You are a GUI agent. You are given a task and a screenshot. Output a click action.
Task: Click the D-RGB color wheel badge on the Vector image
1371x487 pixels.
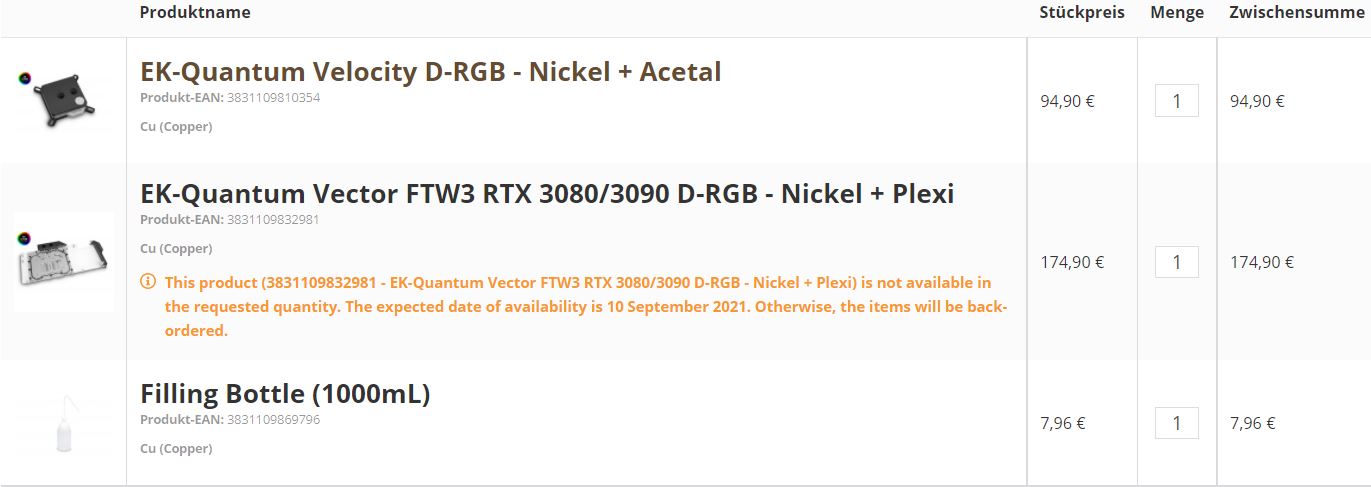tap(24, 239)
